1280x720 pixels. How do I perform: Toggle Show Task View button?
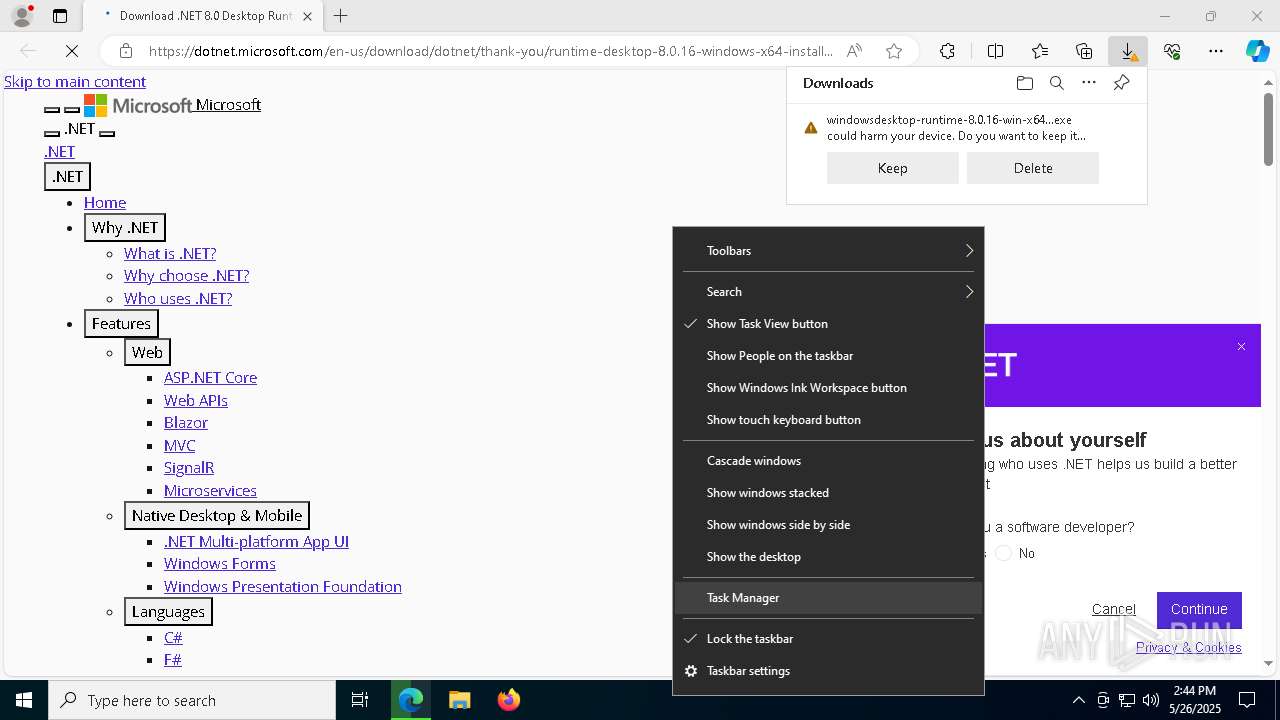point(828,324)
